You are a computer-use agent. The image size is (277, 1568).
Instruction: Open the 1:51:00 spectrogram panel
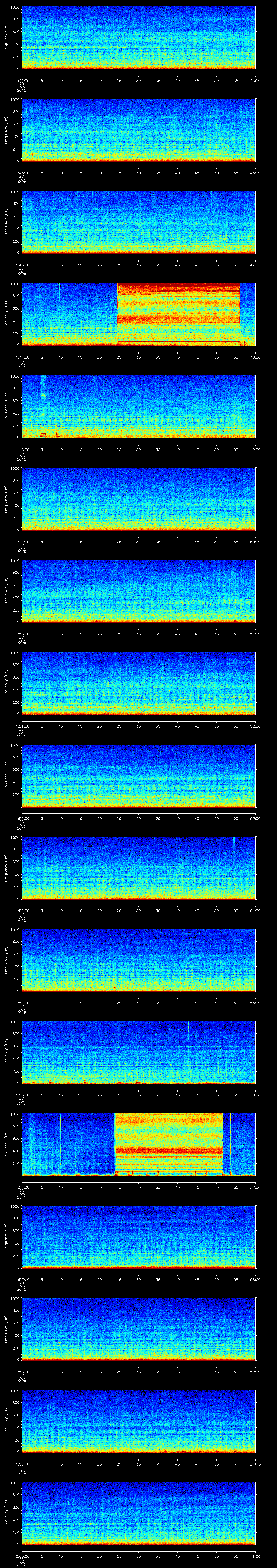[x=138, y=683]
